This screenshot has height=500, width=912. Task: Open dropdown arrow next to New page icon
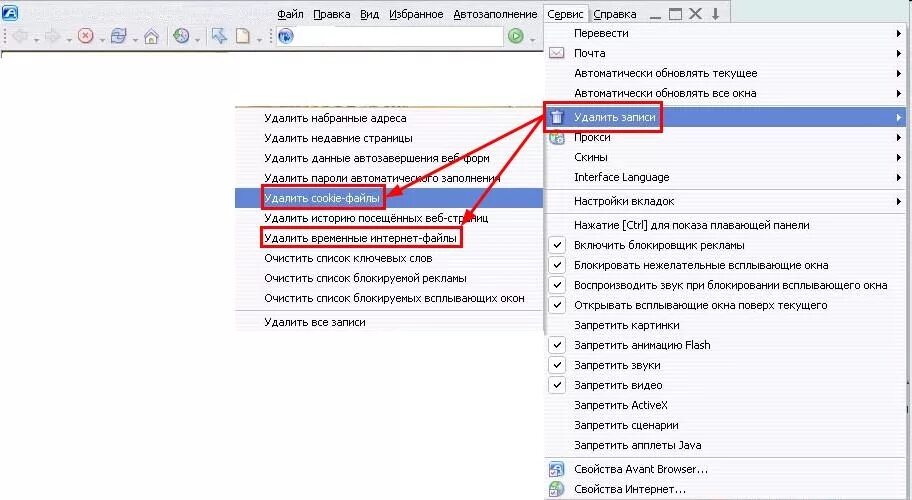[259, 40]
